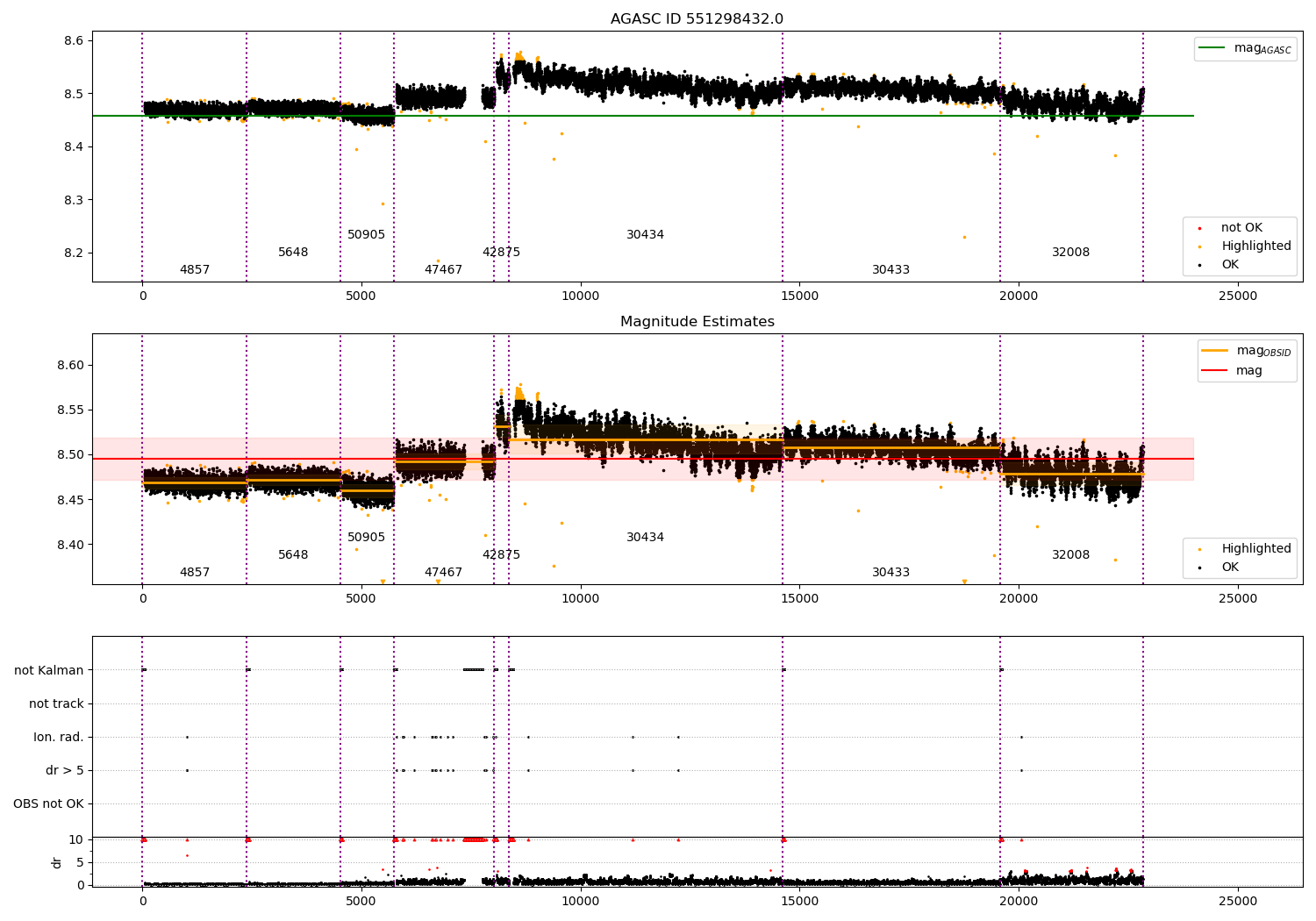Click the 'dr' y-axis label
This screenshot has width=1316, height=921.
tap(57, 862)
